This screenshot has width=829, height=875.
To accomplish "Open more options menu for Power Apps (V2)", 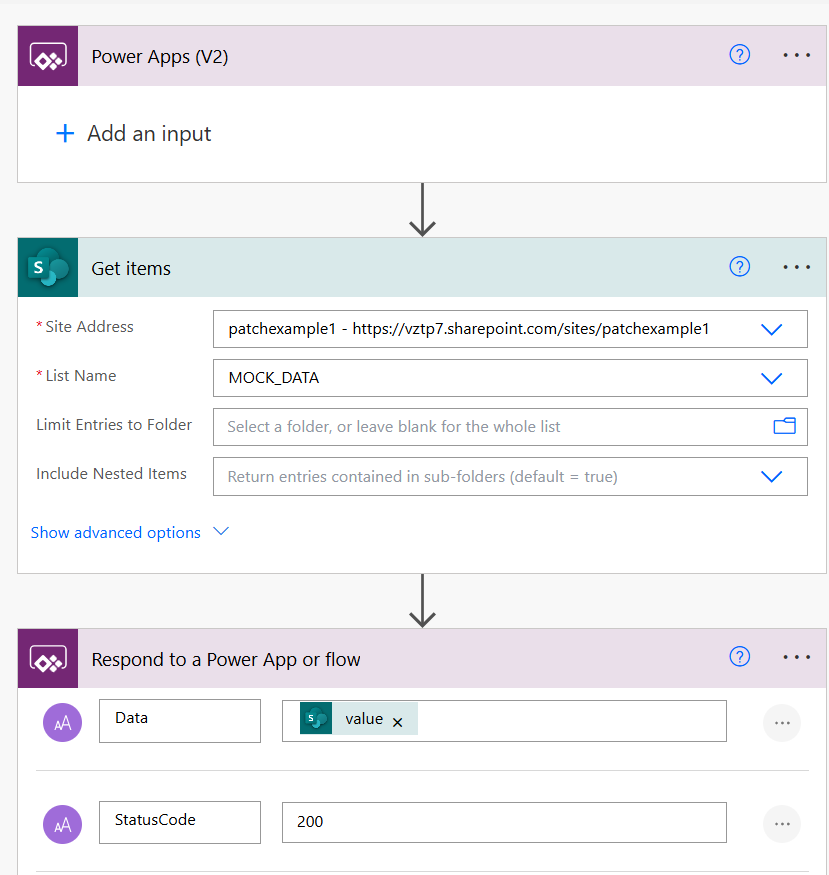I will tap(796, 55).
